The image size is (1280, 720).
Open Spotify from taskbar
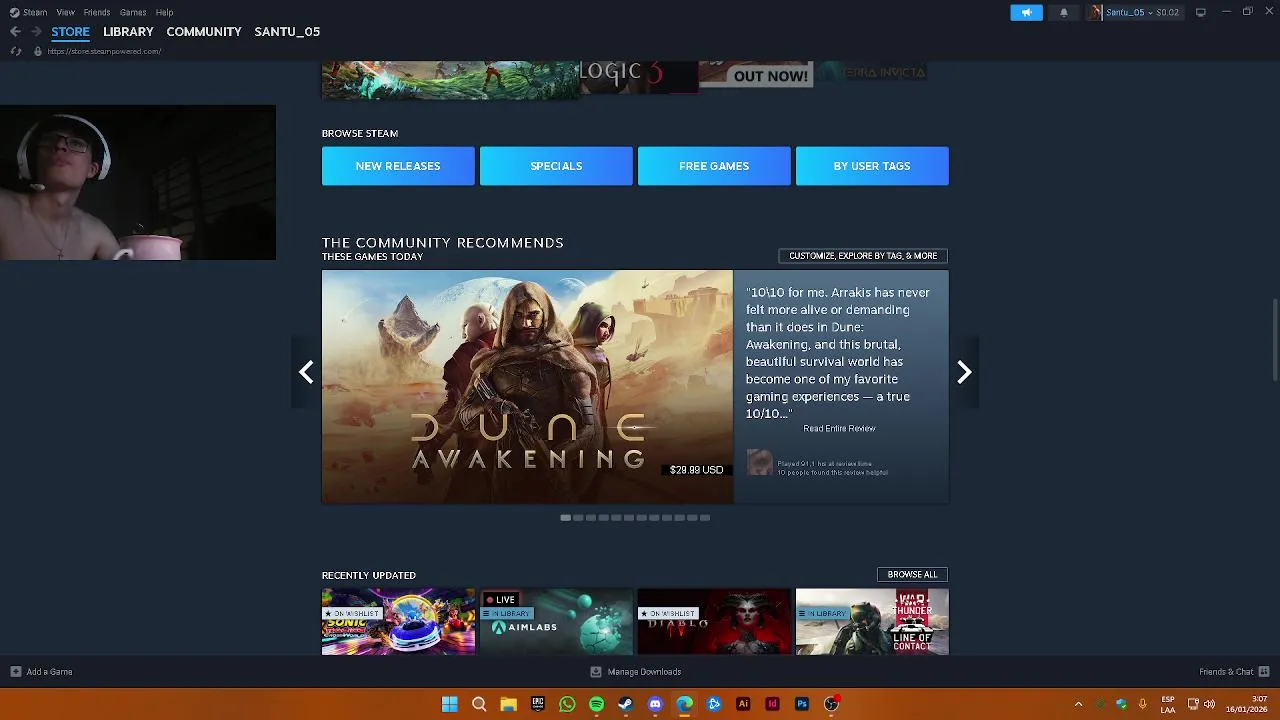tap(596, 704)
